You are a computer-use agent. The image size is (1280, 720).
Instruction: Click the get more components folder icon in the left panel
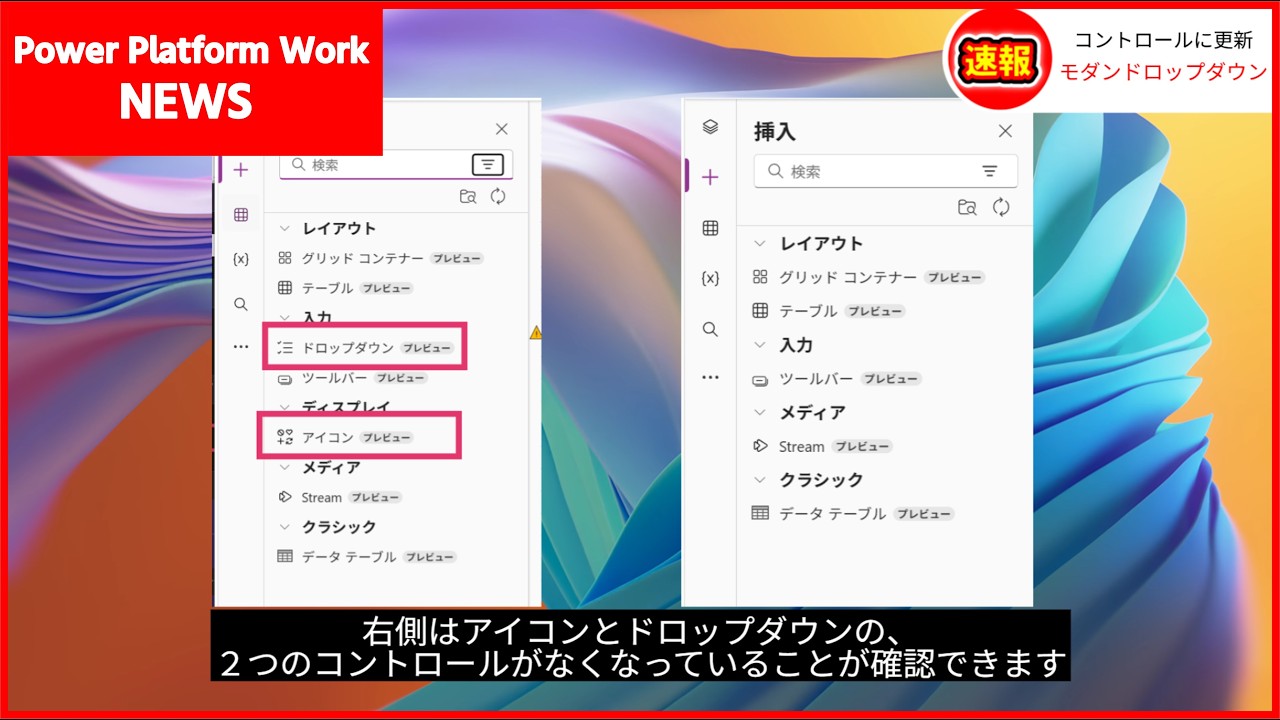tap(468, 197)
